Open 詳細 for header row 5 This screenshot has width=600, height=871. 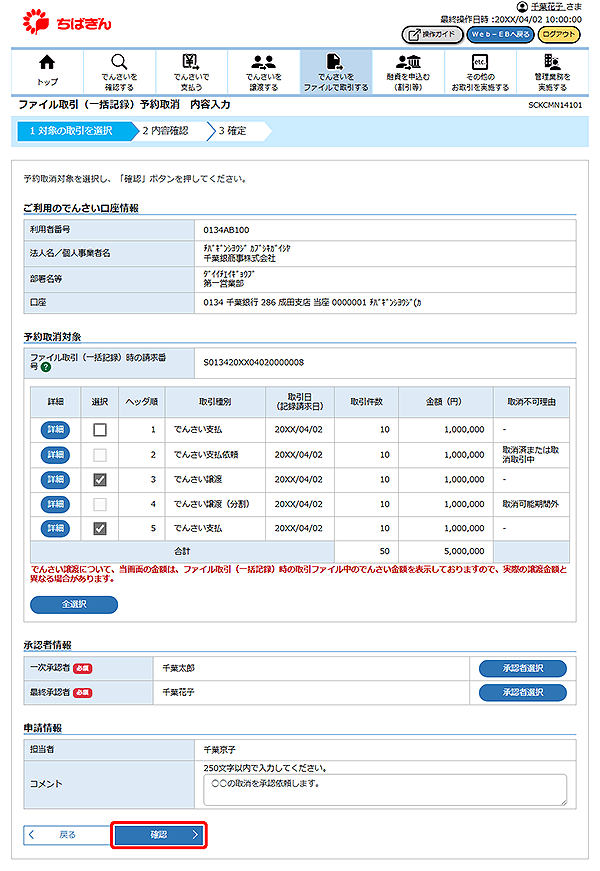pos(56,528)
